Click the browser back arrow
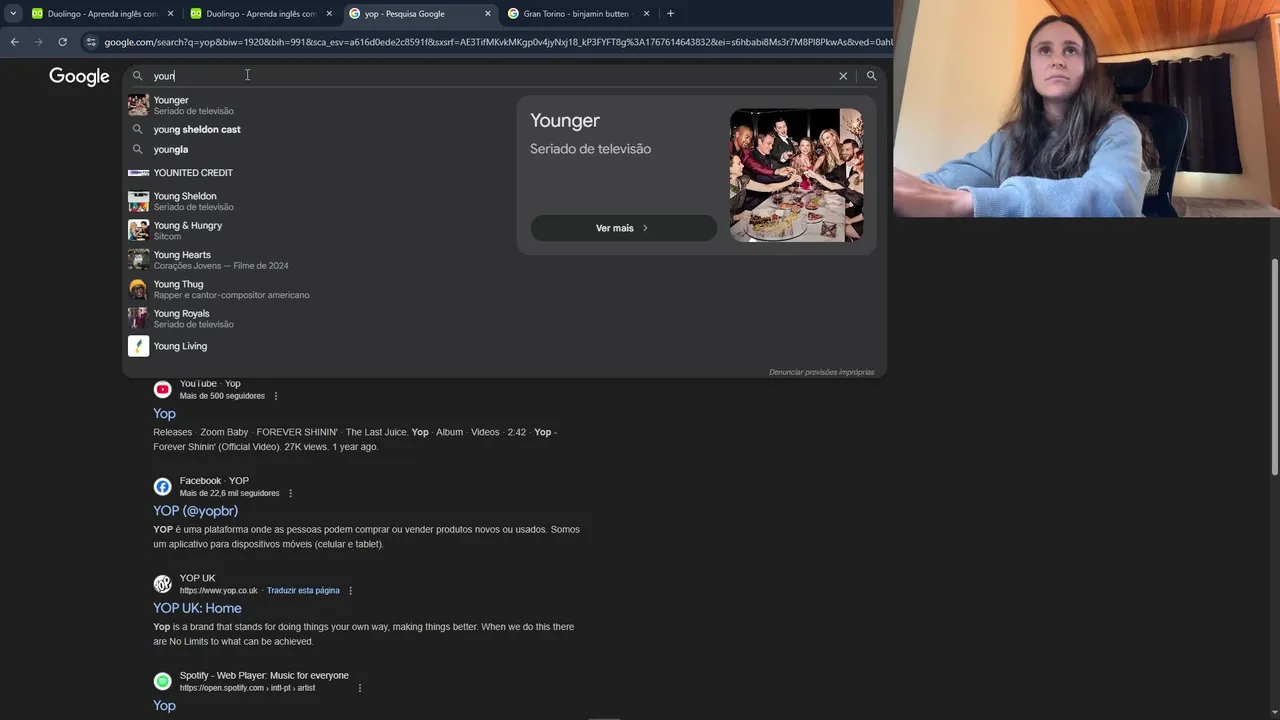This screenshot has width=1280, height=720. tap(14, 42)
